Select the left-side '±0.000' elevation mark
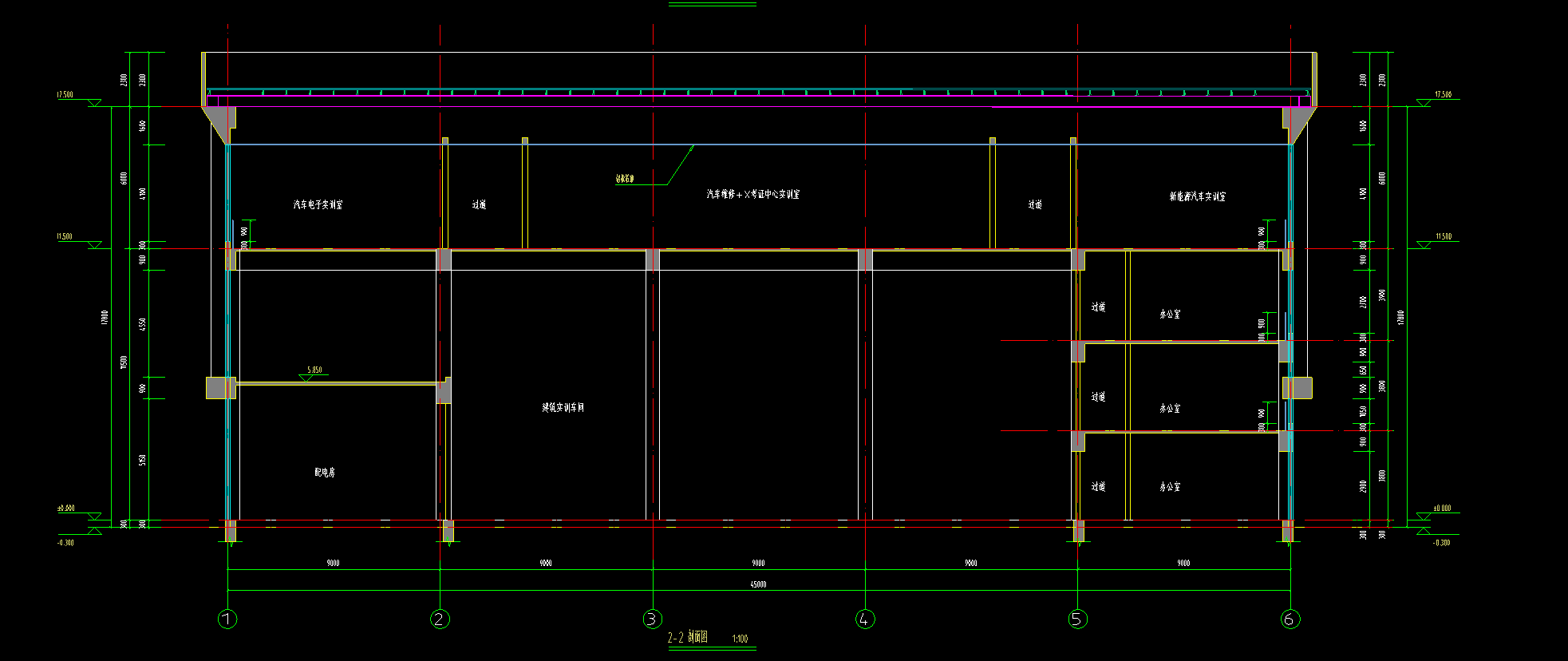The width and height of the screenshot is (1568, 661). tap(65, 508)
